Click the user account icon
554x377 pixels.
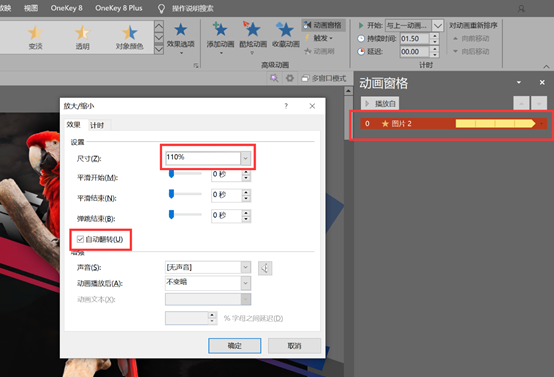click(x=521, y=9)
